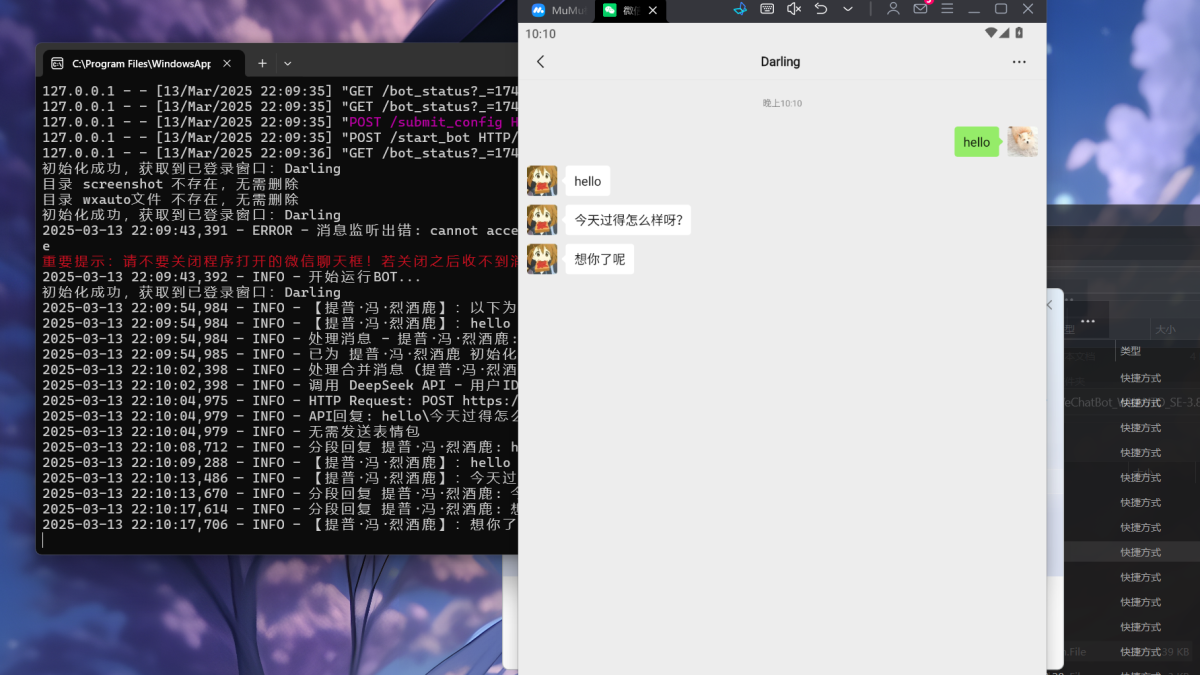Go back using the chat back arrow
Screen dimensions: 1200x675
(x=541, y=62)
